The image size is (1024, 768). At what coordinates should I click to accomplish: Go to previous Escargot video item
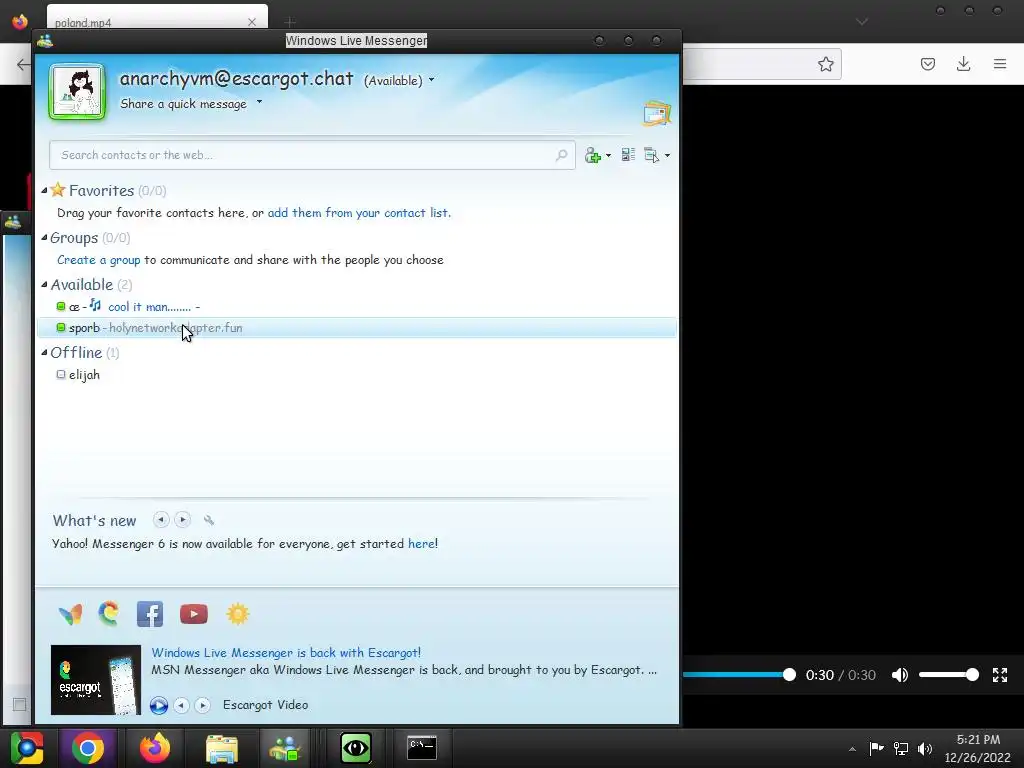coord(182,705)
